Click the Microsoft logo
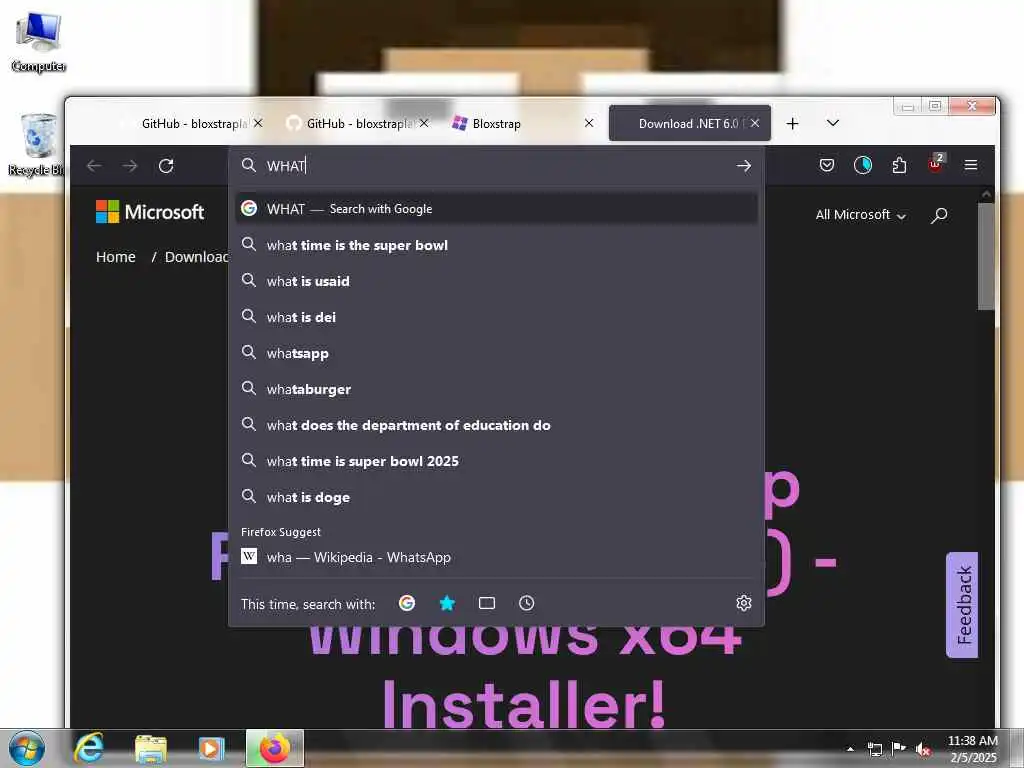Viewport: 1024px width, 768px height. pos(150,212)
